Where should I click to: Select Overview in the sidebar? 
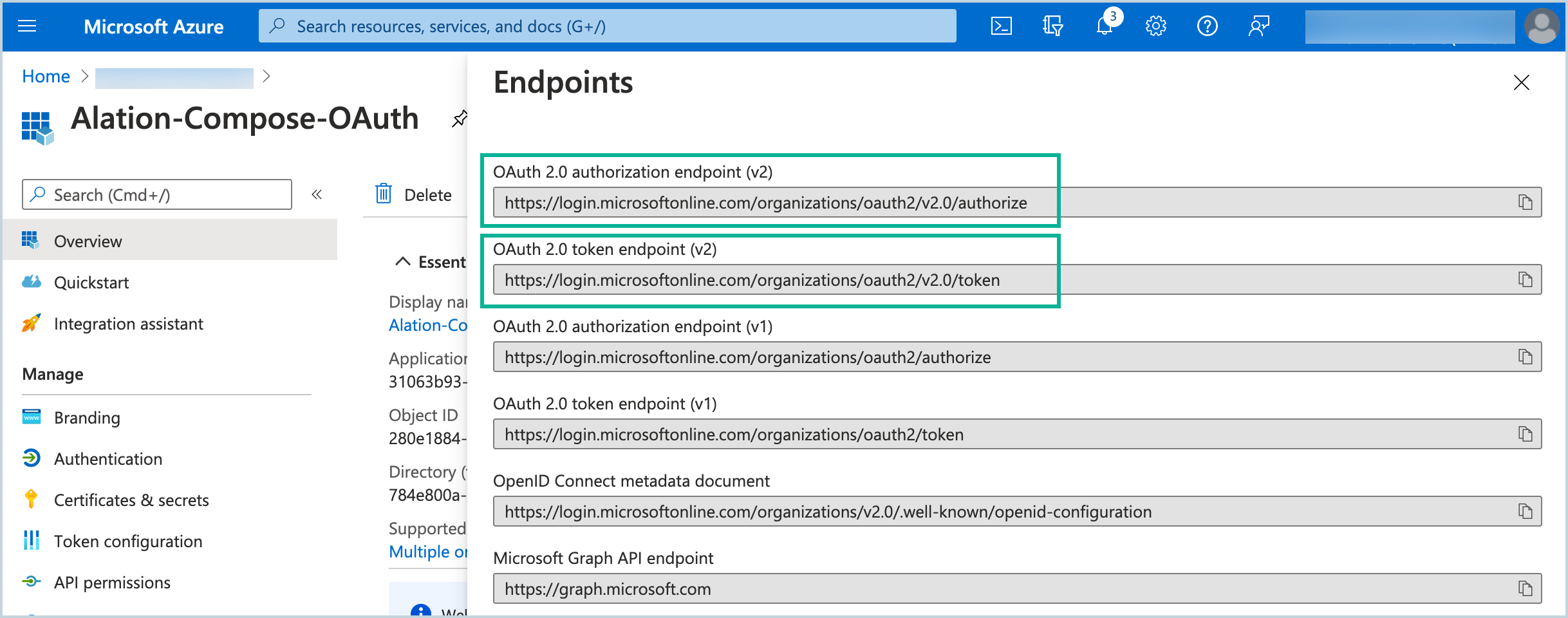(170, 241)
